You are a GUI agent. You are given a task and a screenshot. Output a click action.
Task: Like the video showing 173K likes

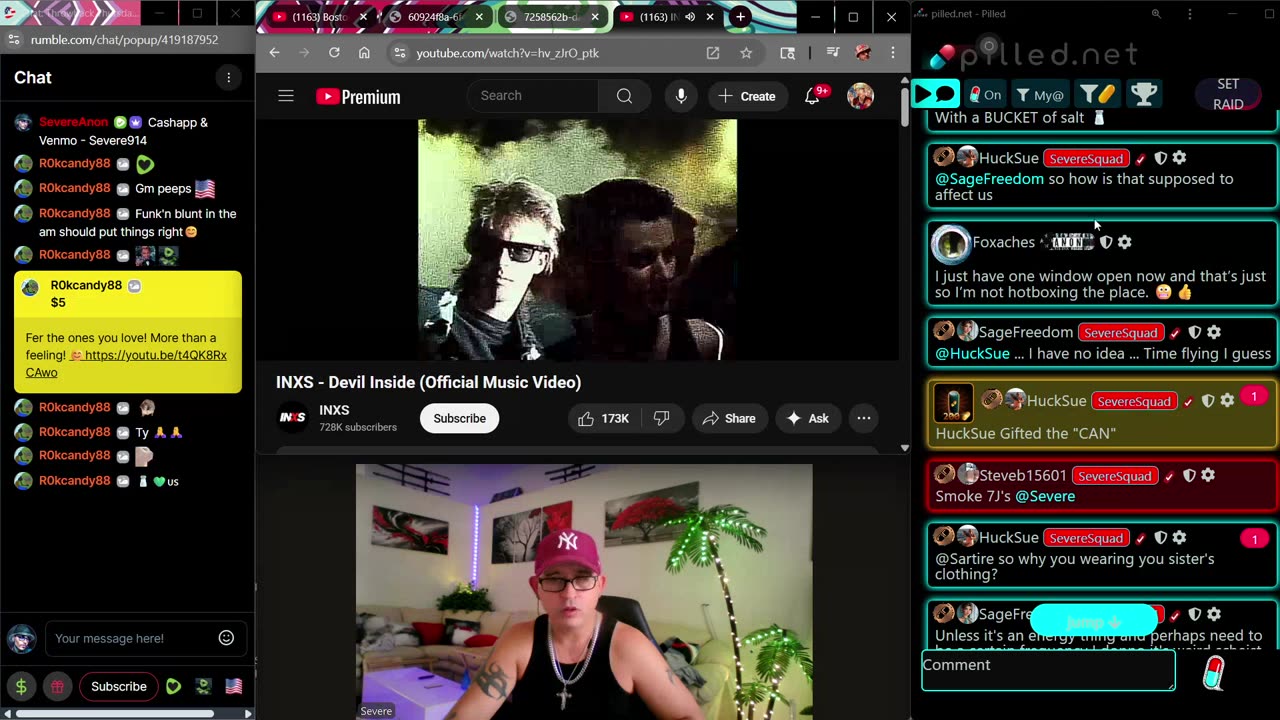(x=603, y=418)
